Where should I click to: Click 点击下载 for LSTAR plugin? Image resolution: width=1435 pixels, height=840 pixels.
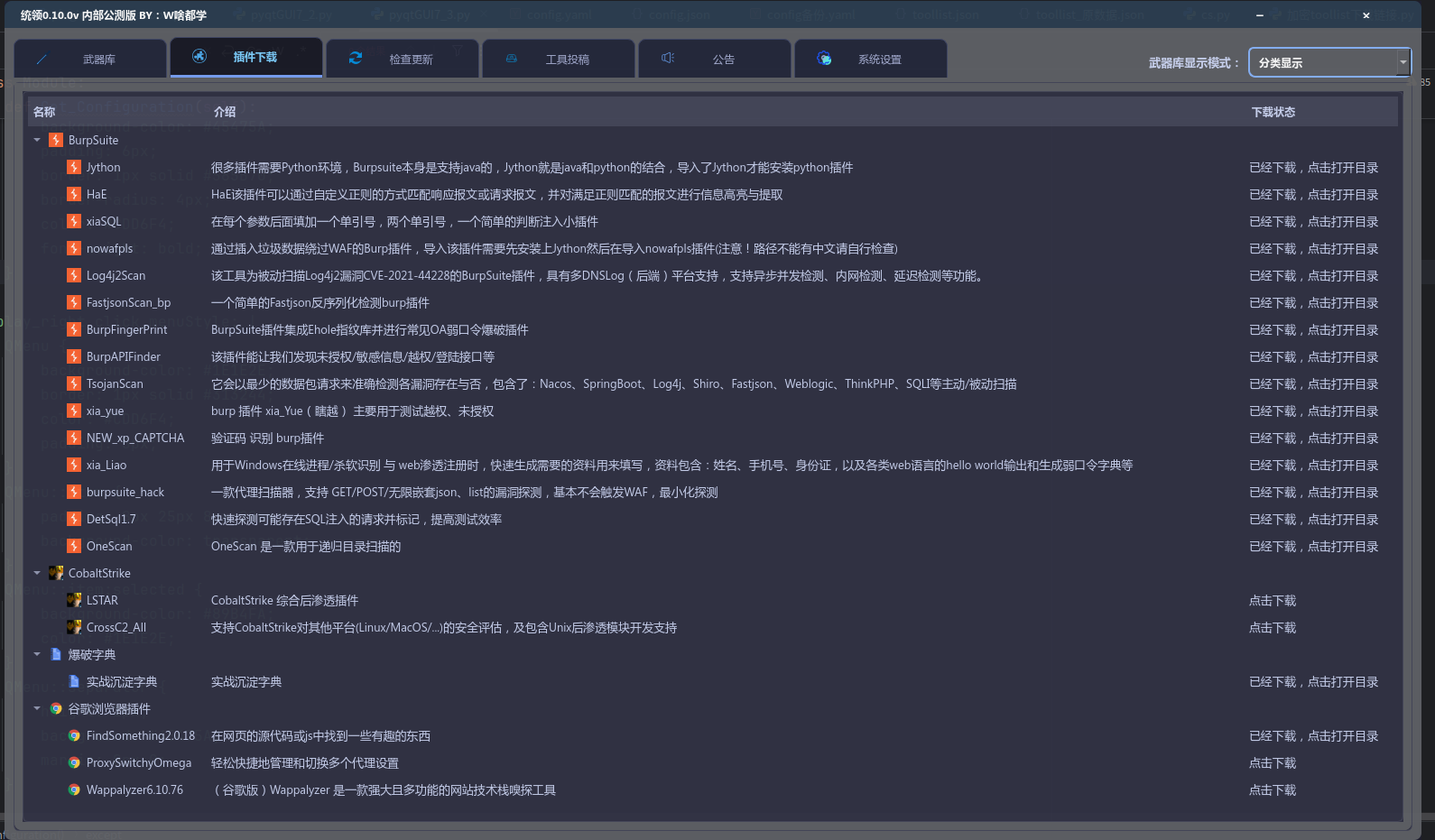pyautogui.click(x=1272, y=601)
